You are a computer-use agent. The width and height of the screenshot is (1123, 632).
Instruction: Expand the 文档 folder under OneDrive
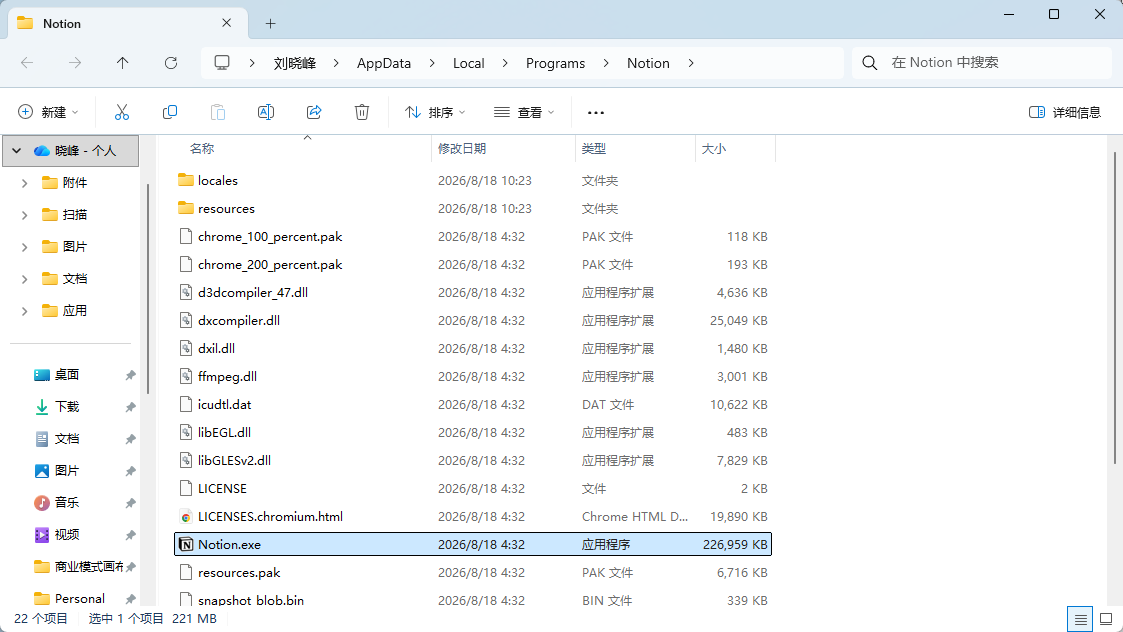click(x=24, y=279)
